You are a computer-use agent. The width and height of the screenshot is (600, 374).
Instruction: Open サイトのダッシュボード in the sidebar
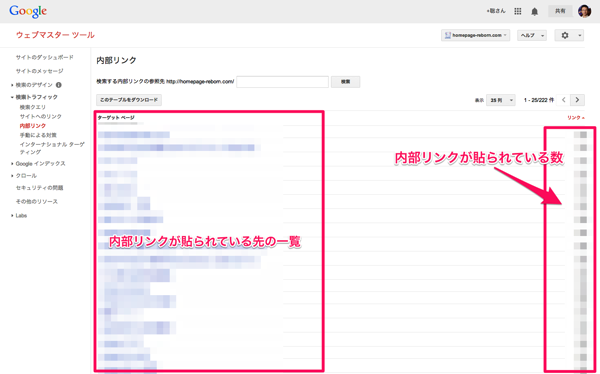(44, 57)
